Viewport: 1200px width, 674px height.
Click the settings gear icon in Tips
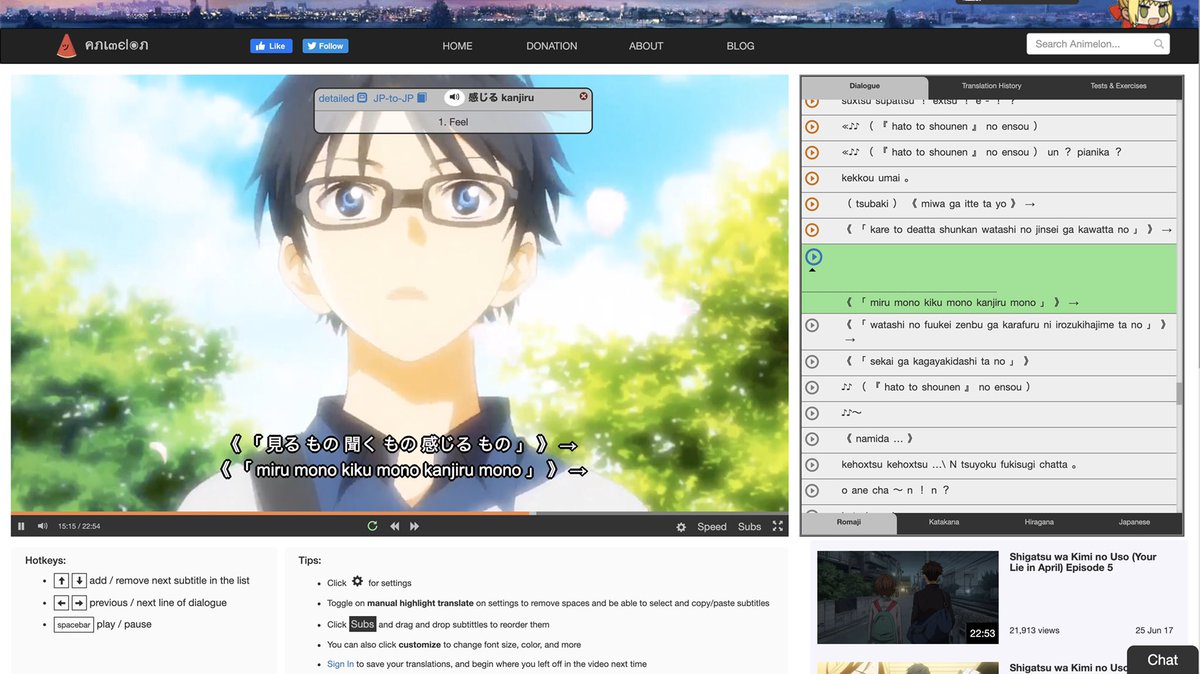coord(357,581)
